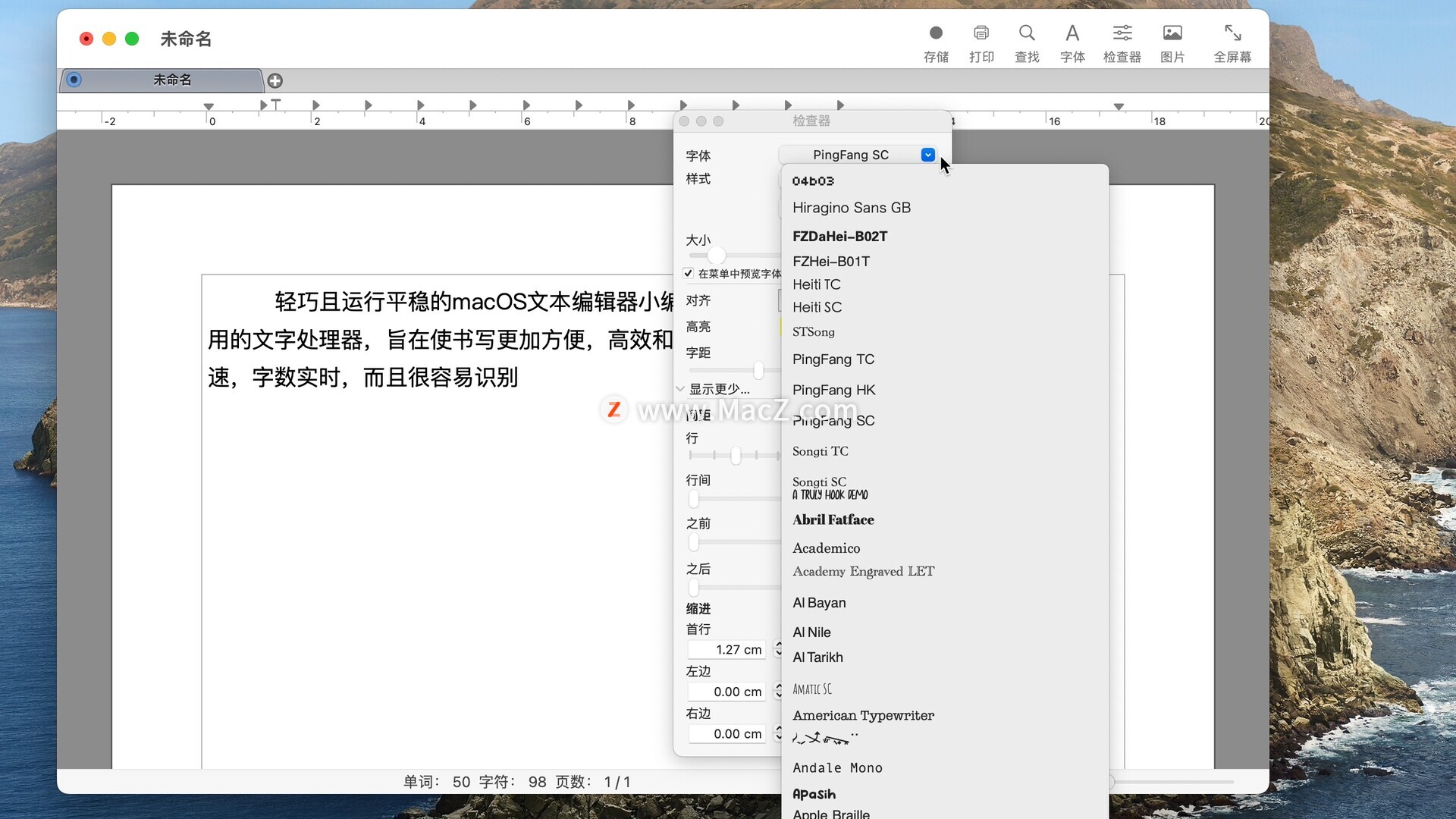Pick American Typewriter from font menu
This screenshot has width=1456, height=819.
[x=863, y=715]
